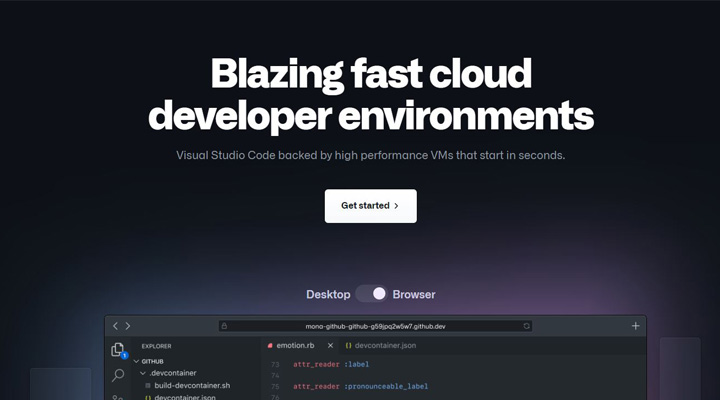Open the Explorer files icon in the activity bar
Viewport: 720px width, 400px height.
coord(118,350)
